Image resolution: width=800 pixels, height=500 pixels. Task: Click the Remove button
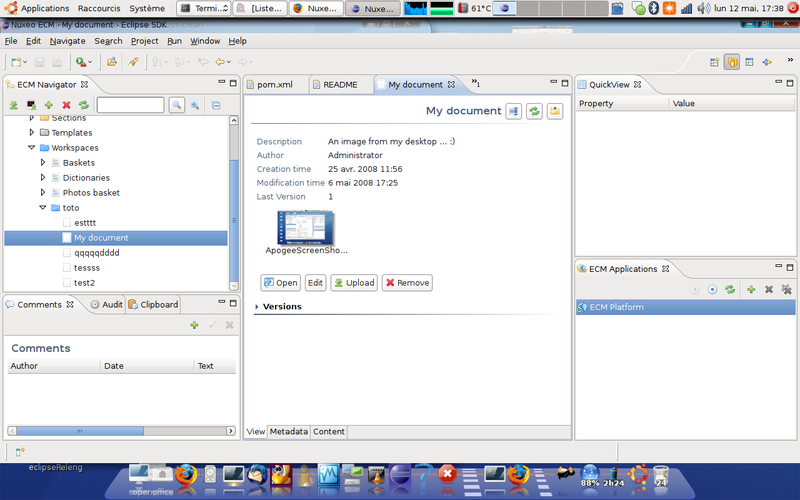point(407,283)
